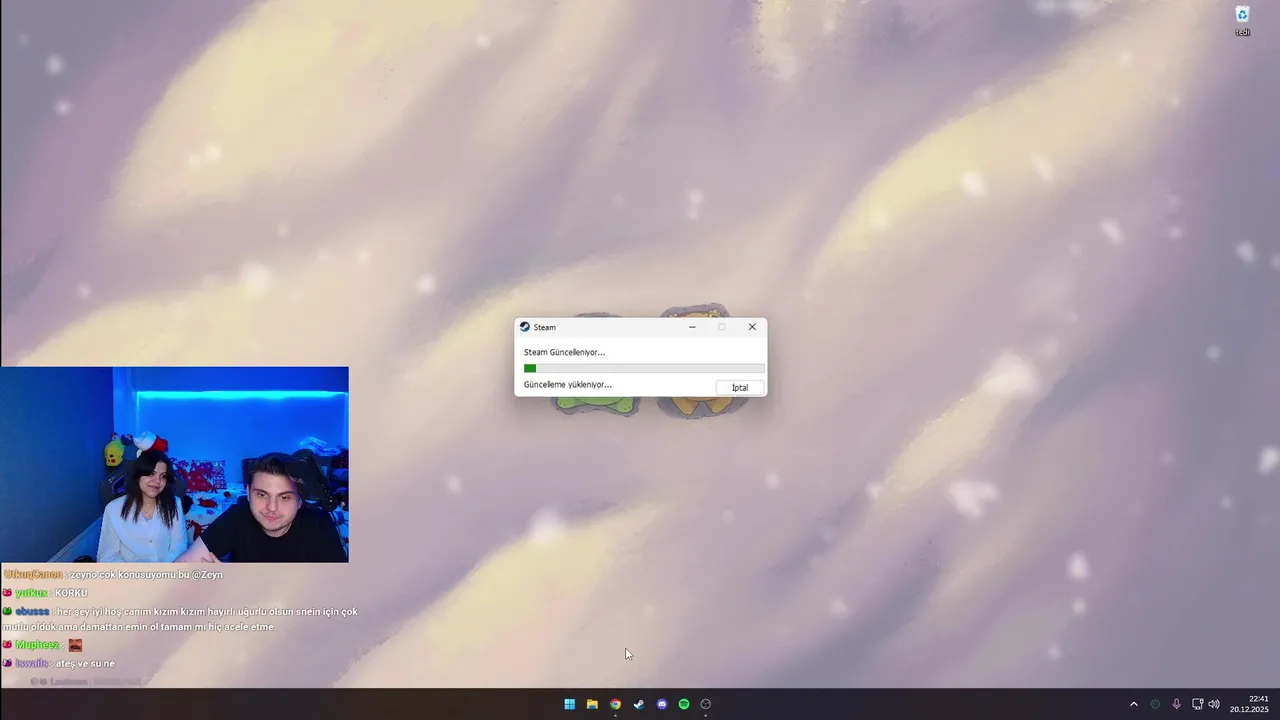Click the Steam logo in the dialog title bar
Screen dimensions: 1280x720
[525, 327]
